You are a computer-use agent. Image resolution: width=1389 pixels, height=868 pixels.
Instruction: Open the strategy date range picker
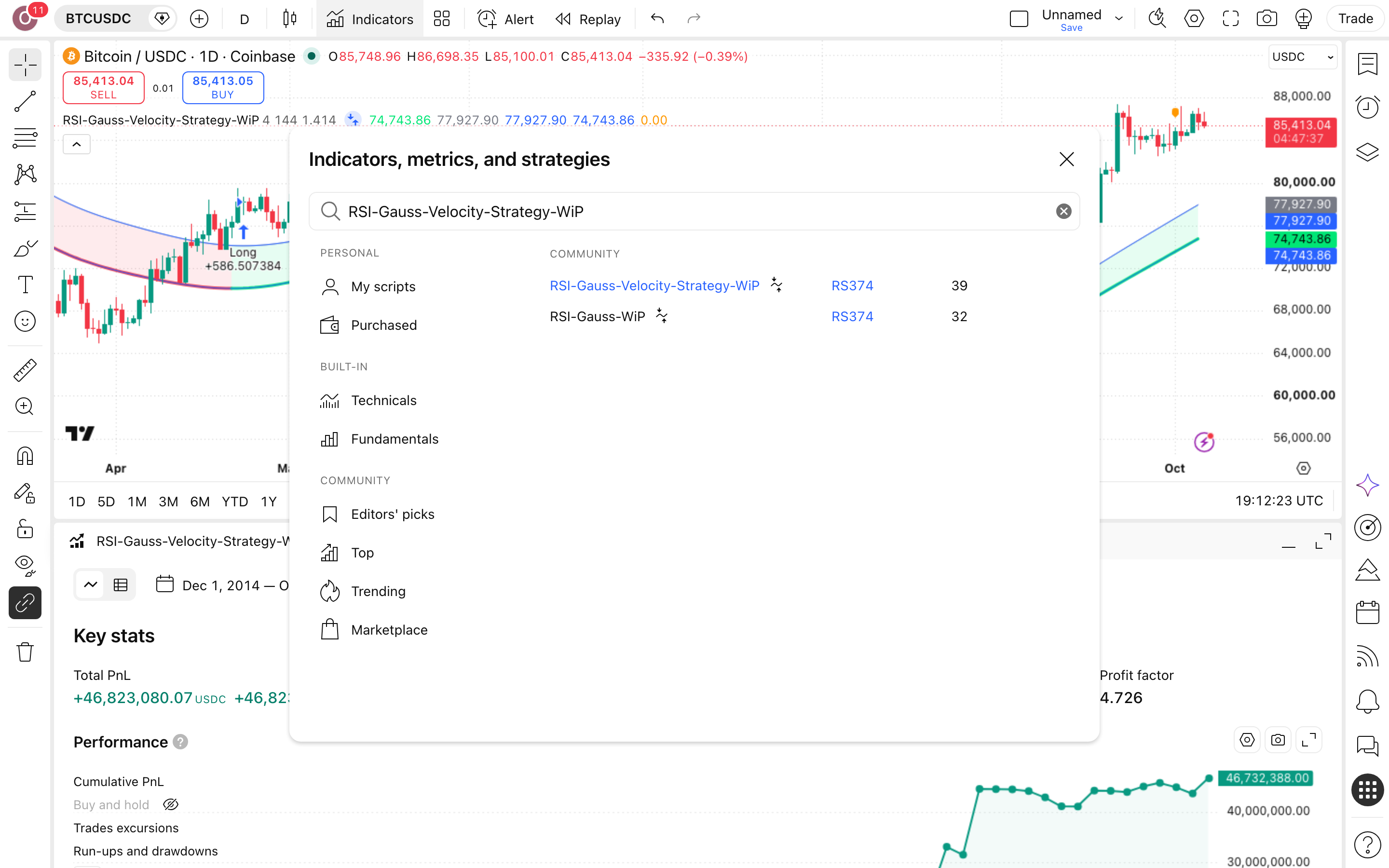pos(223,585)
